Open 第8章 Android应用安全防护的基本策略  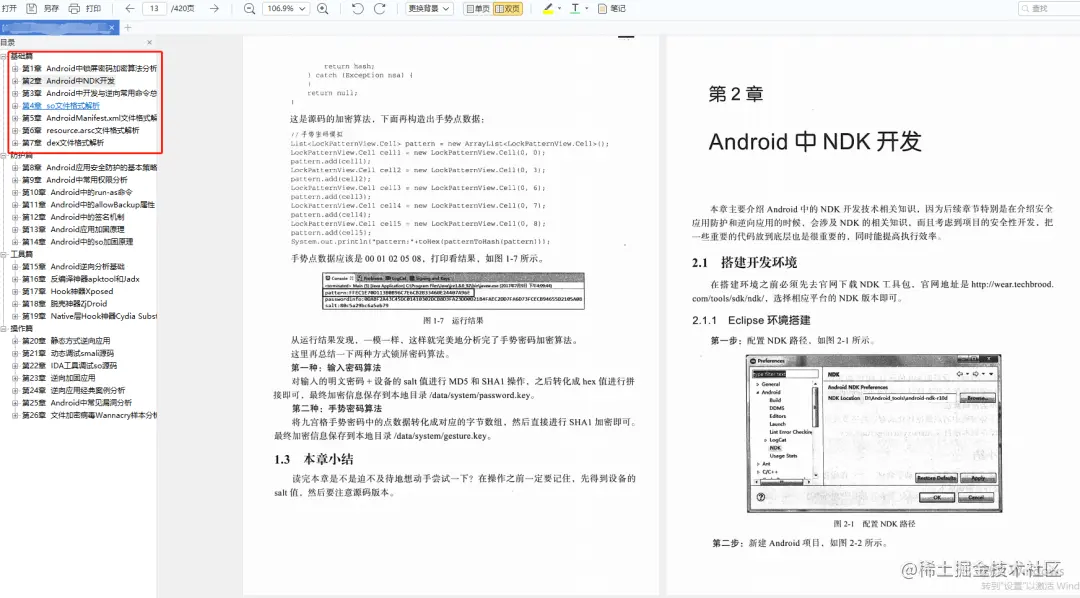pyautogui.click(x=90, y=167)
